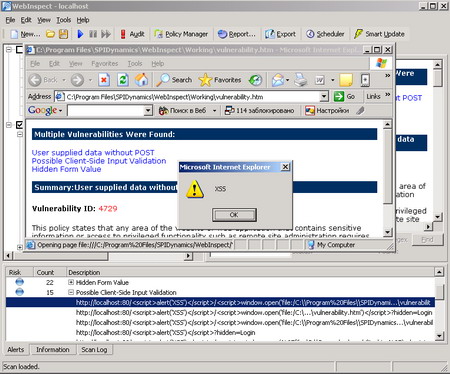
Task: Click the Mail icon in Internet Explorer toolbar
Action: tap(278, 80)
